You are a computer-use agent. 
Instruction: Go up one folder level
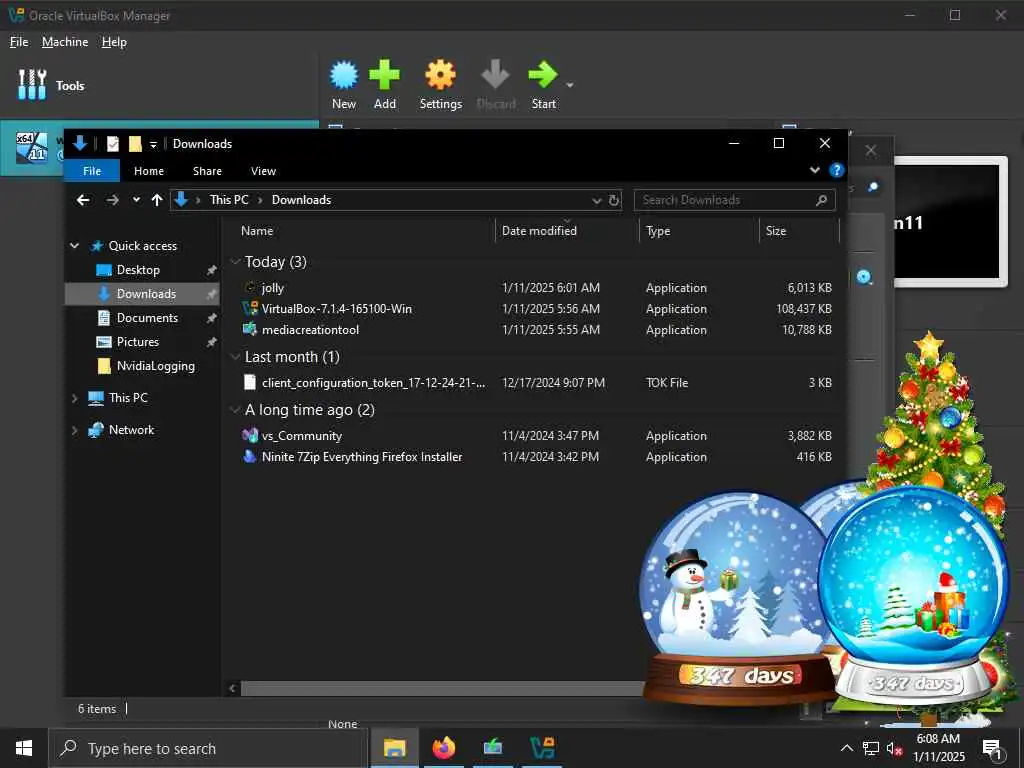(x=157, y=200)
